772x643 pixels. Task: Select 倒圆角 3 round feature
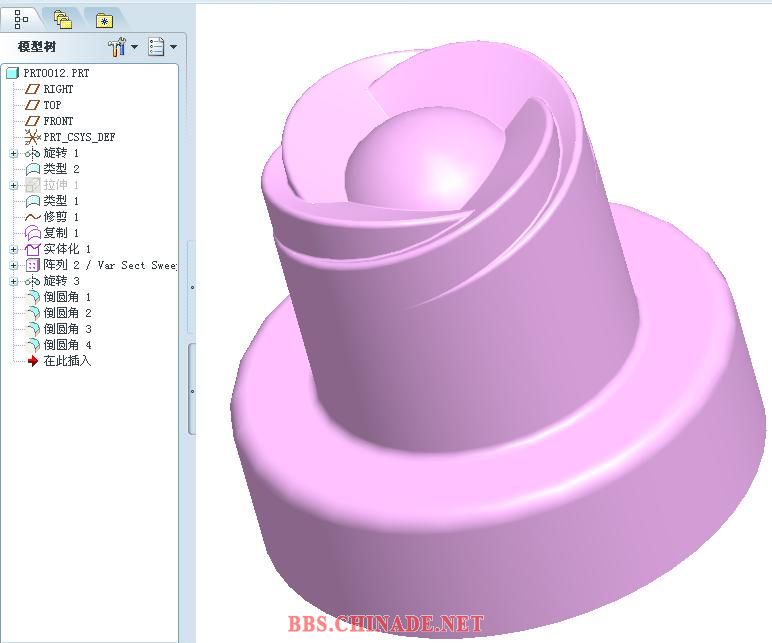coord(67,329)
